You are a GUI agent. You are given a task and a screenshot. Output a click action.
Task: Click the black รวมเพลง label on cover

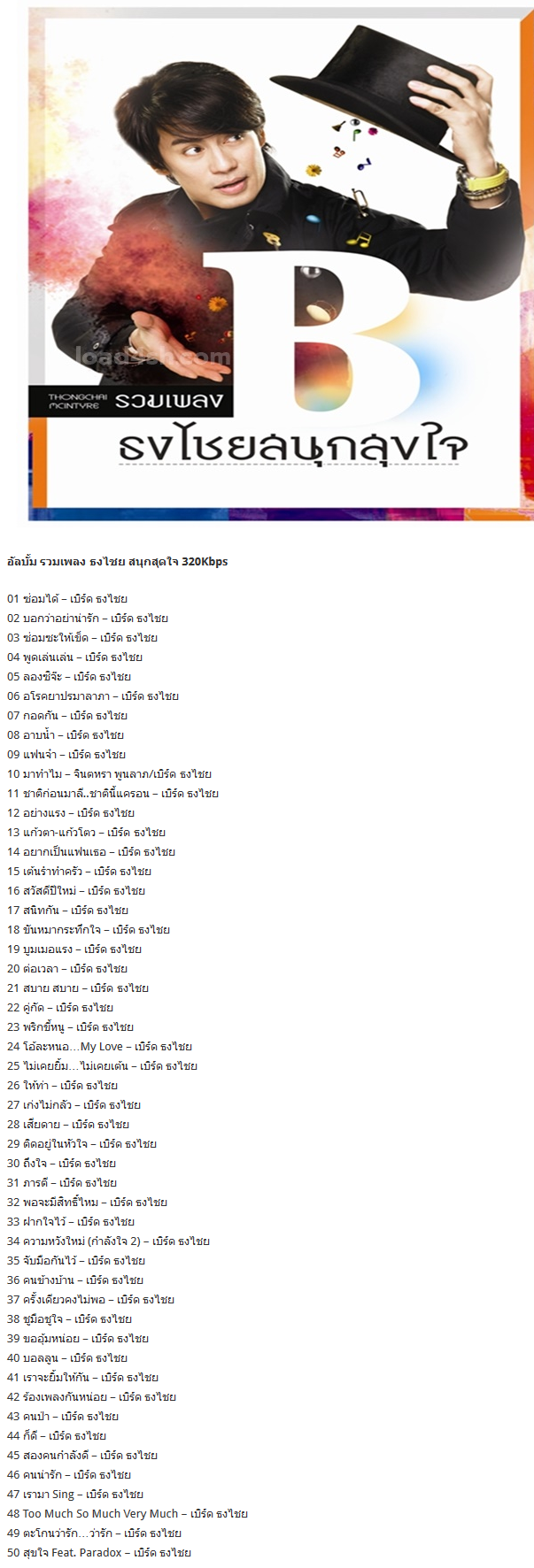coord(137,400)
